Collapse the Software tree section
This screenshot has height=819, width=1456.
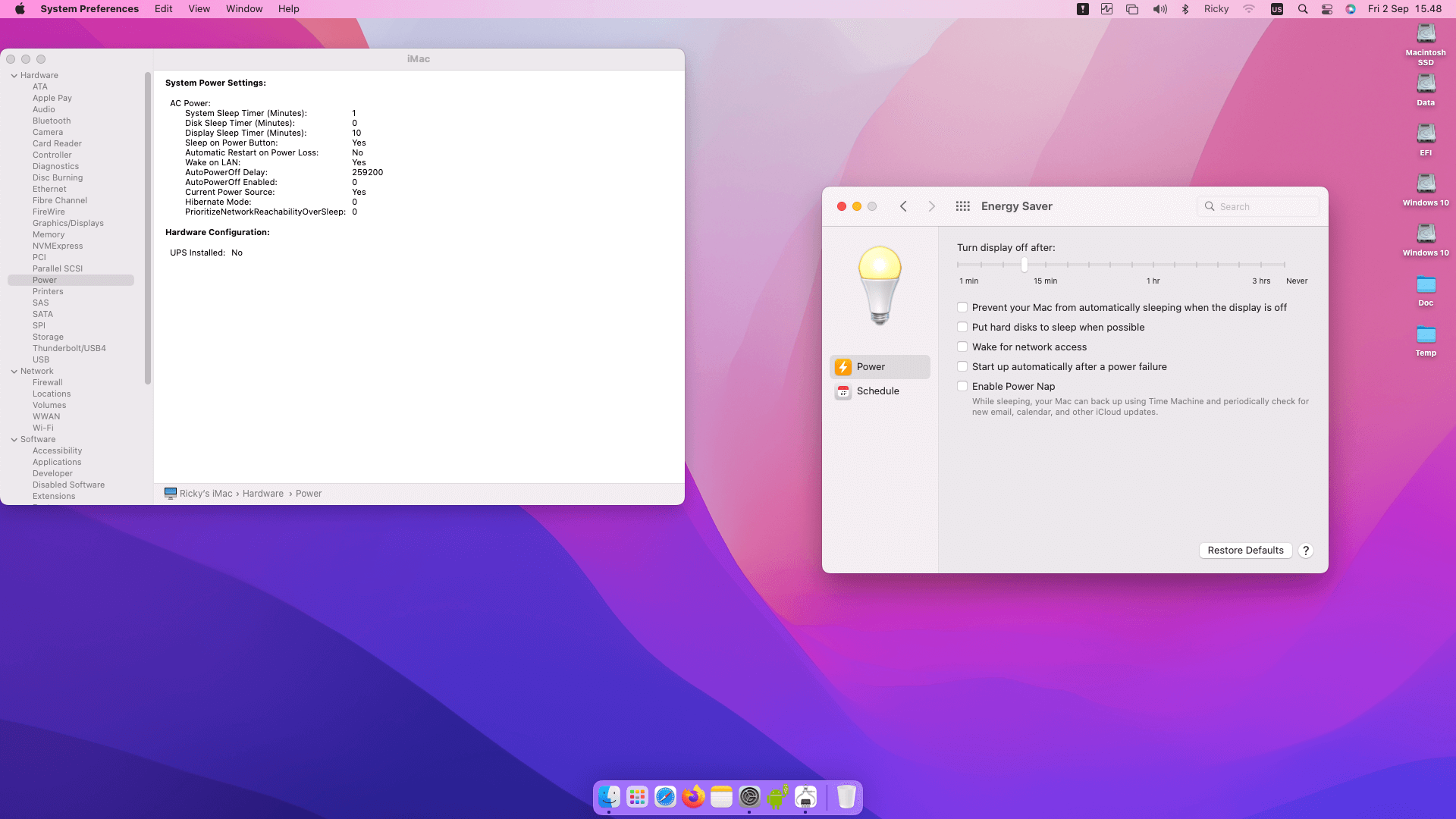(x=14, y=440)
